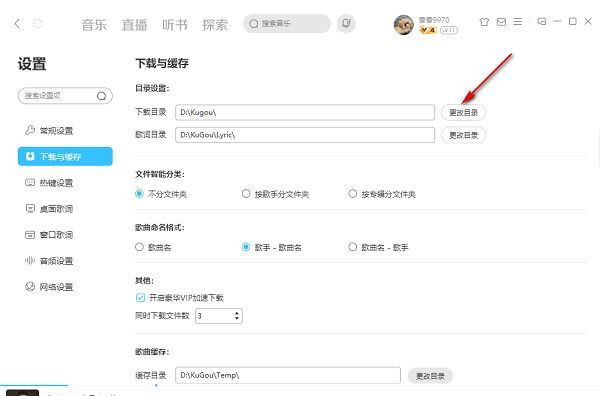Toggle 开启豪华VIP加速下载 checkbox
600x396 pixels.
click(140, 297)
